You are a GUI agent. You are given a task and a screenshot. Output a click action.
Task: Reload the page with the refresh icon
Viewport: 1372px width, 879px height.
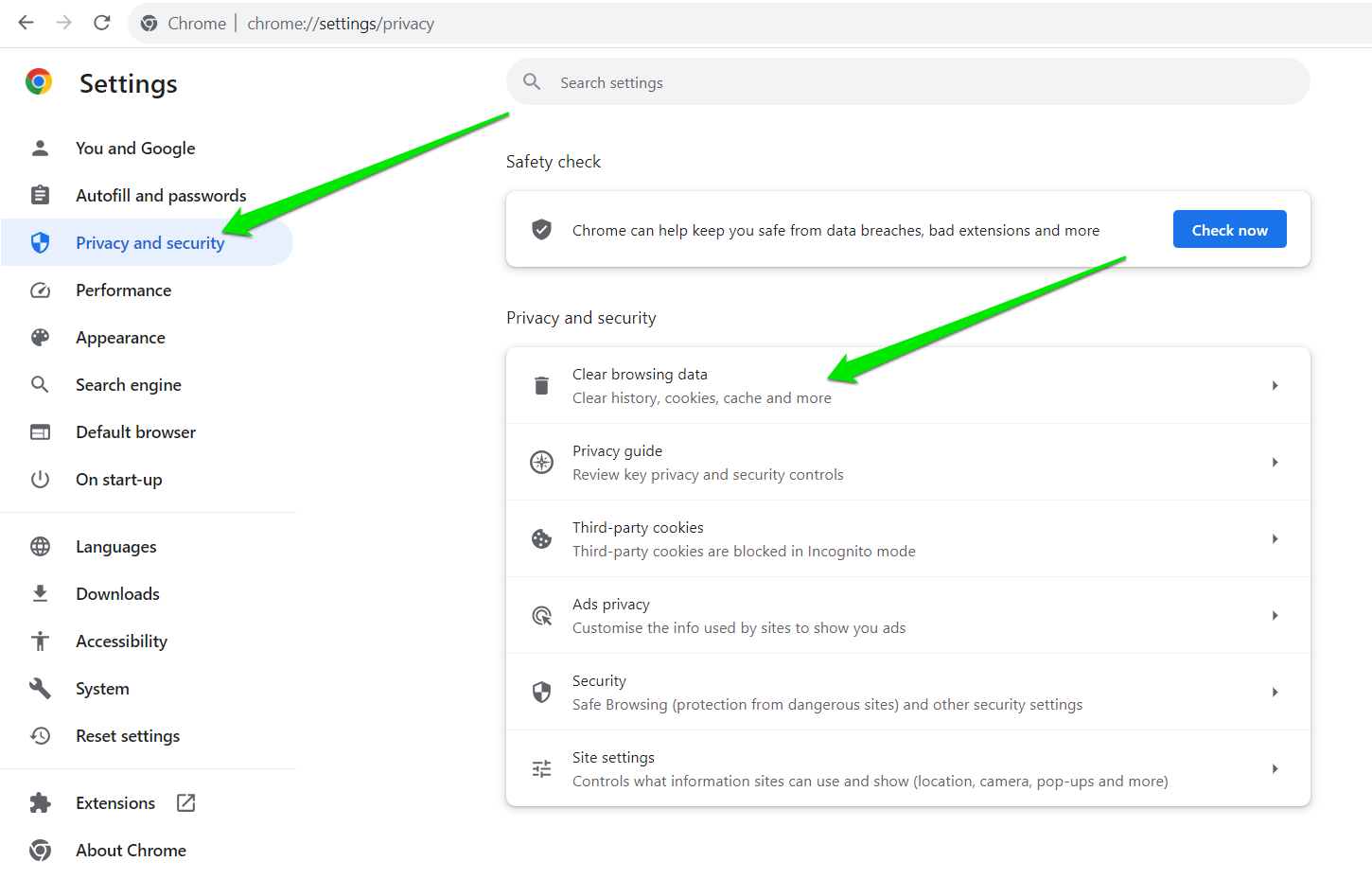pyautogui.click(x=102, y=23)
